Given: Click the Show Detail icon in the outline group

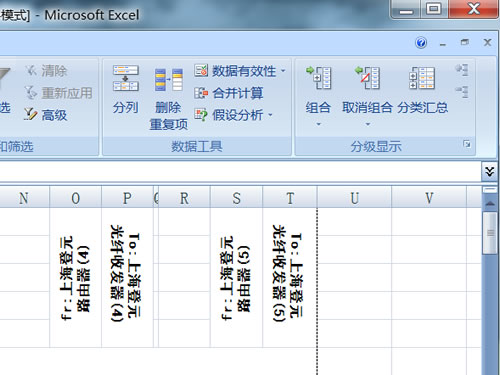Looking at the screenshot, I should tap(462, 70).
